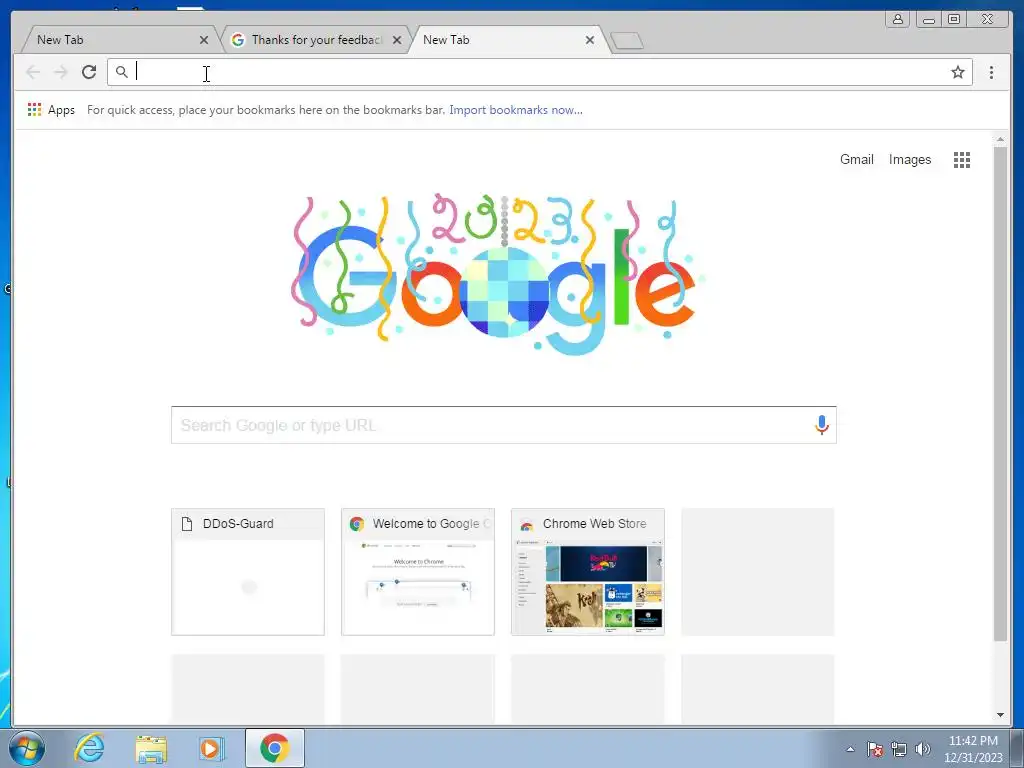Open Internet Explorer from the taskbar
This screenshot has height=768, width=1024.
pos(89,748)
